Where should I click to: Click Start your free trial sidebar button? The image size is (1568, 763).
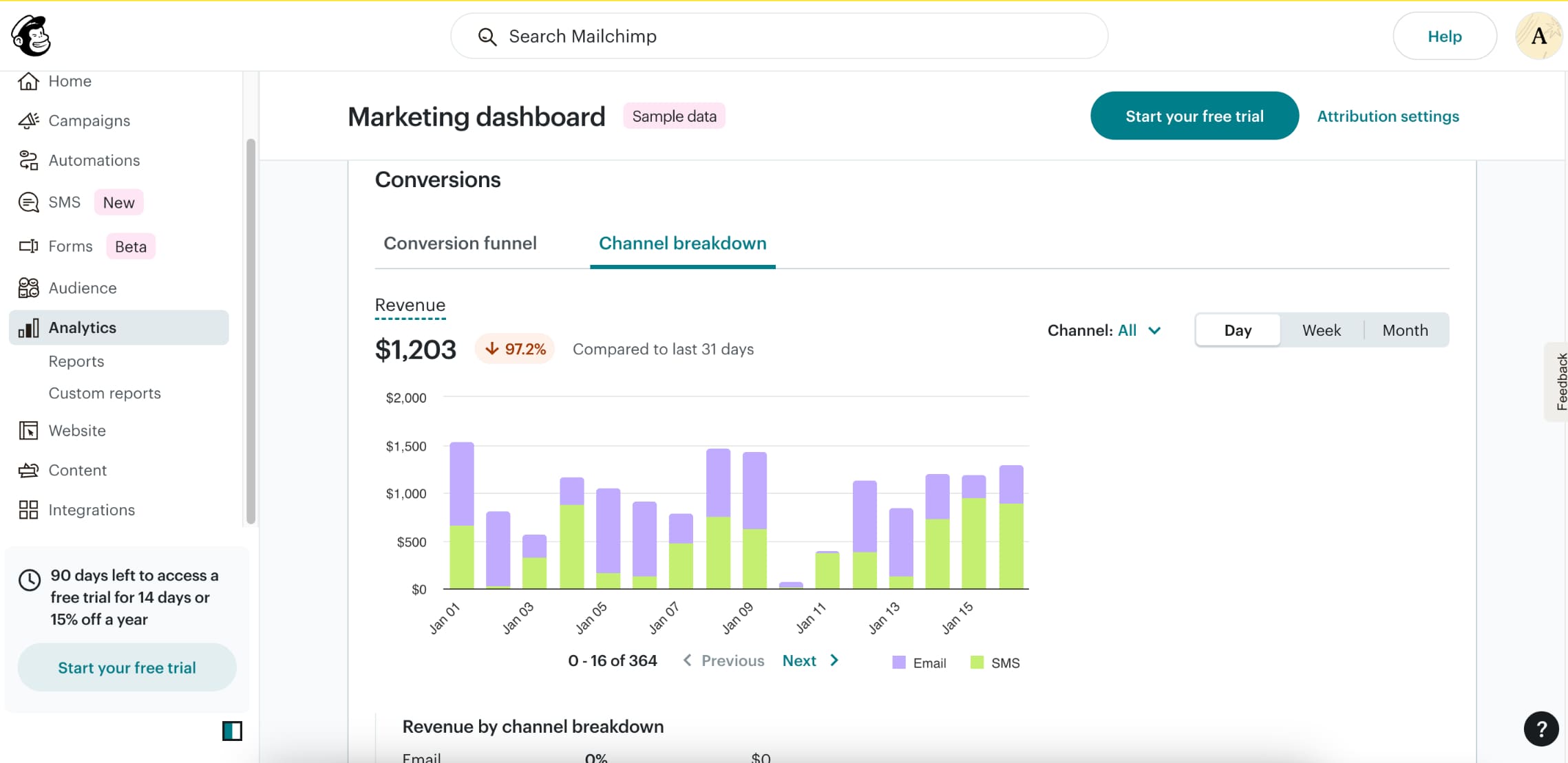coord(127,667)
